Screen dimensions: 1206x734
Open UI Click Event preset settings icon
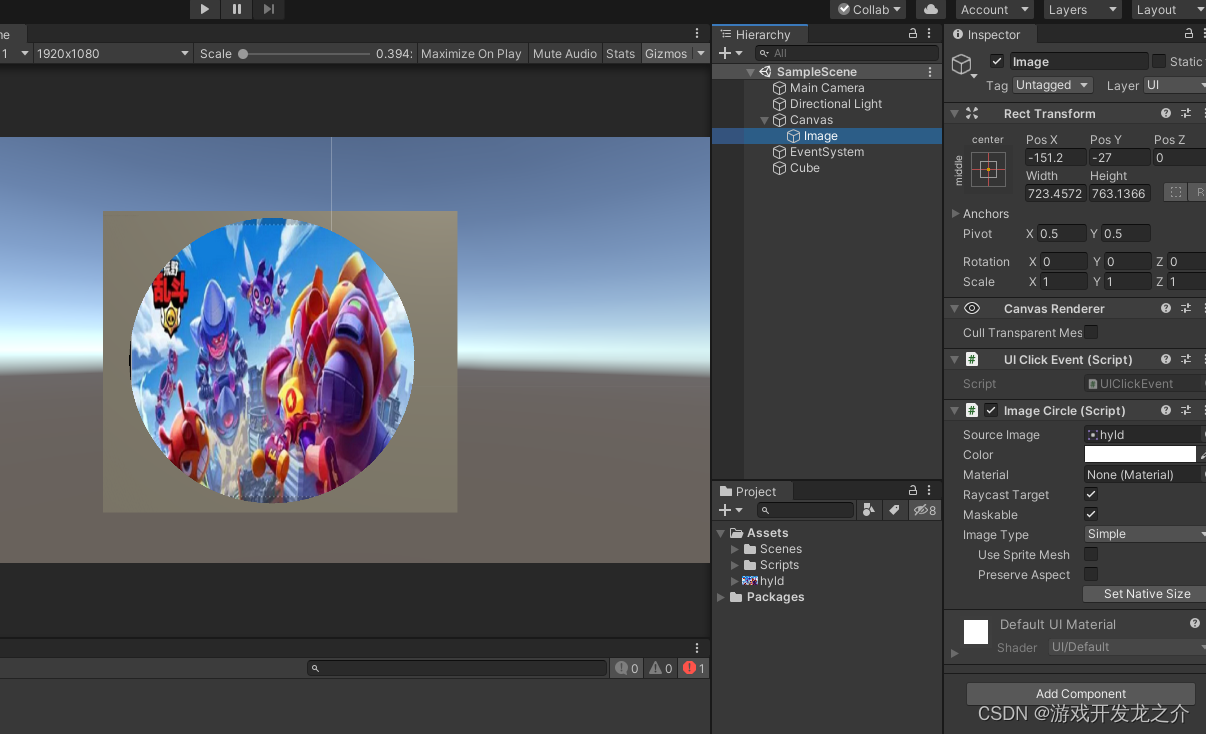1186,359
